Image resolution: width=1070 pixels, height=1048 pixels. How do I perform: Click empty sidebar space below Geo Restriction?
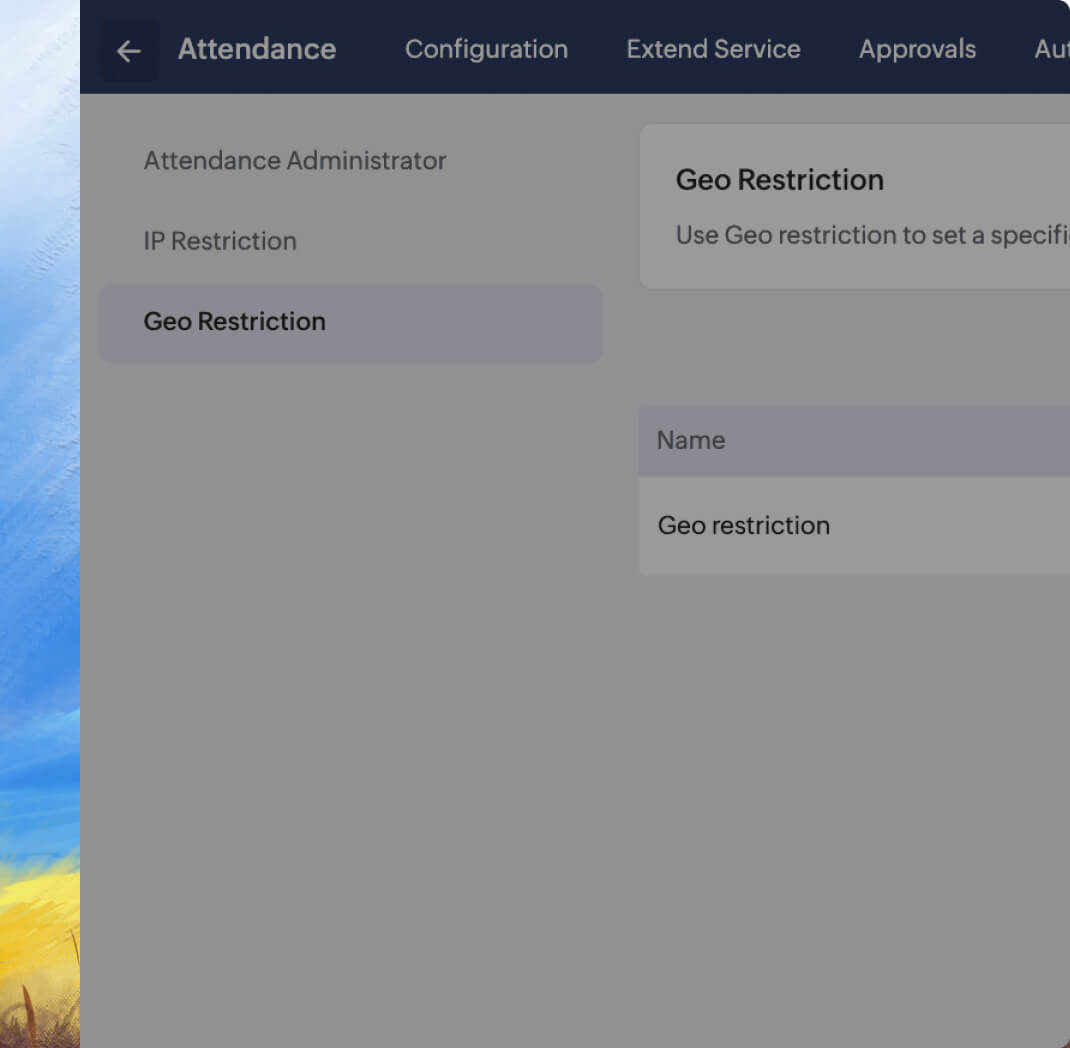350,650
